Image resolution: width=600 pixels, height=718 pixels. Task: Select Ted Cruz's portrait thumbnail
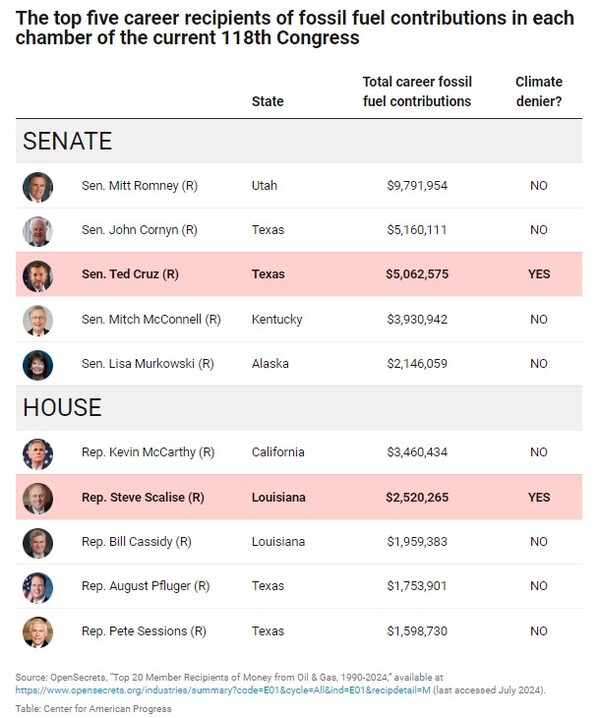[38, 275]
